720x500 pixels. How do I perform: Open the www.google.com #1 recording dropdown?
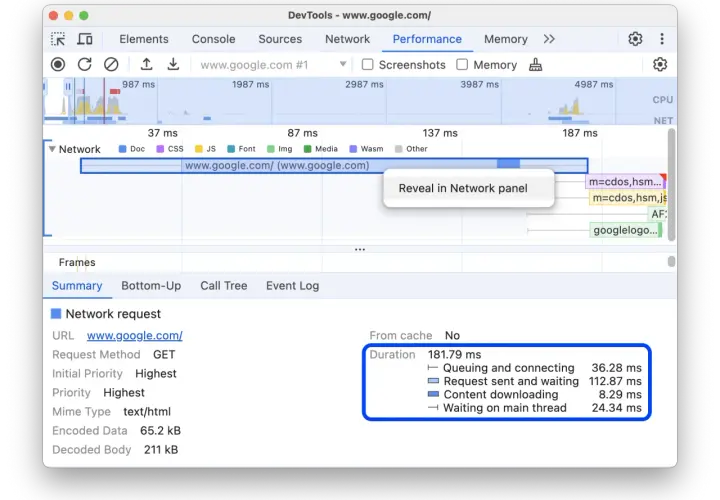[x=273, y=65]
